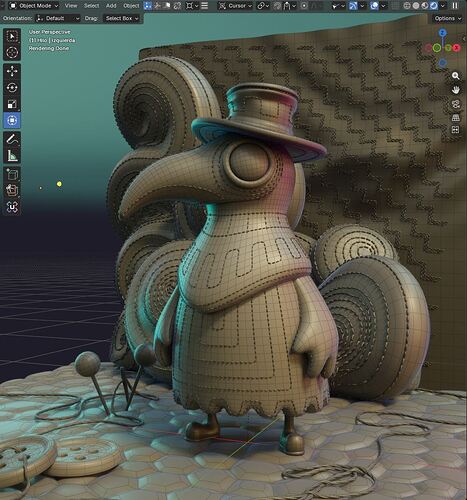Expand the Options dropdown
Image resolution: width=467 pixels, height=500 pixels.
(x=448, y=18)
